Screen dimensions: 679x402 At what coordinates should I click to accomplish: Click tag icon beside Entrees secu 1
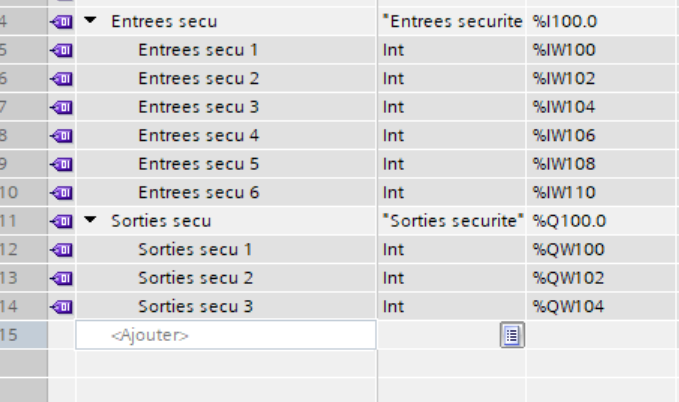[x=61, y=49]
